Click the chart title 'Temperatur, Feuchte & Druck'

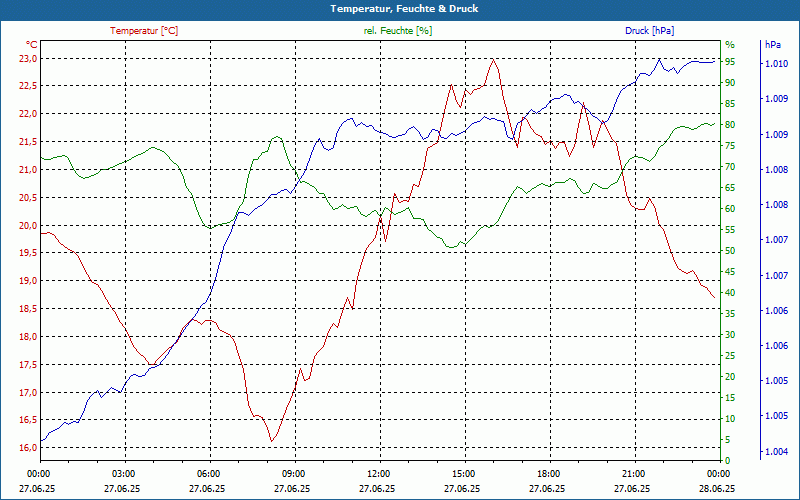click(404, 9)
